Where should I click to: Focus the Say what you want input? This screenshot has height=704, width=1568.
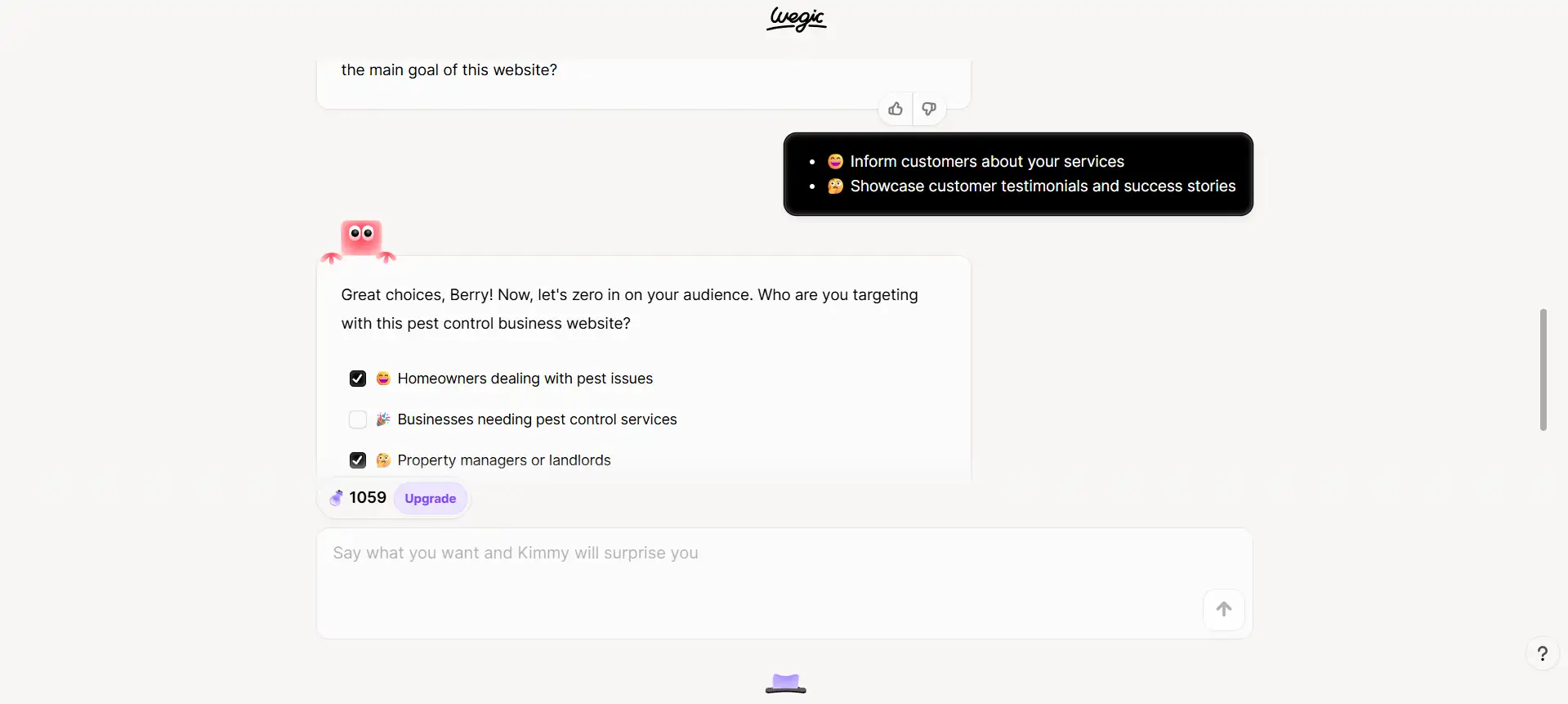784,583
